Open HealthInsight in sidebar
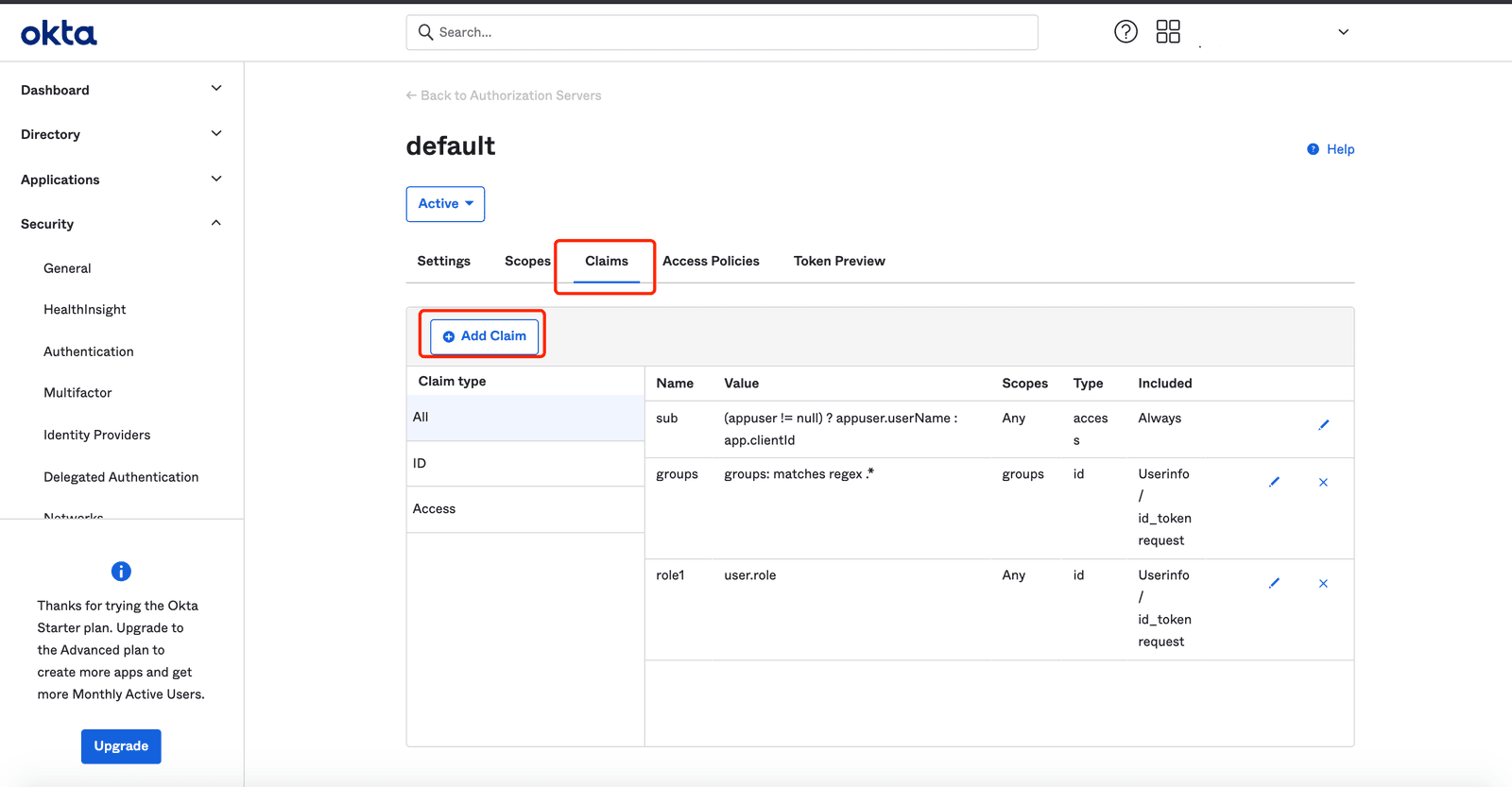 coord(84,310)
